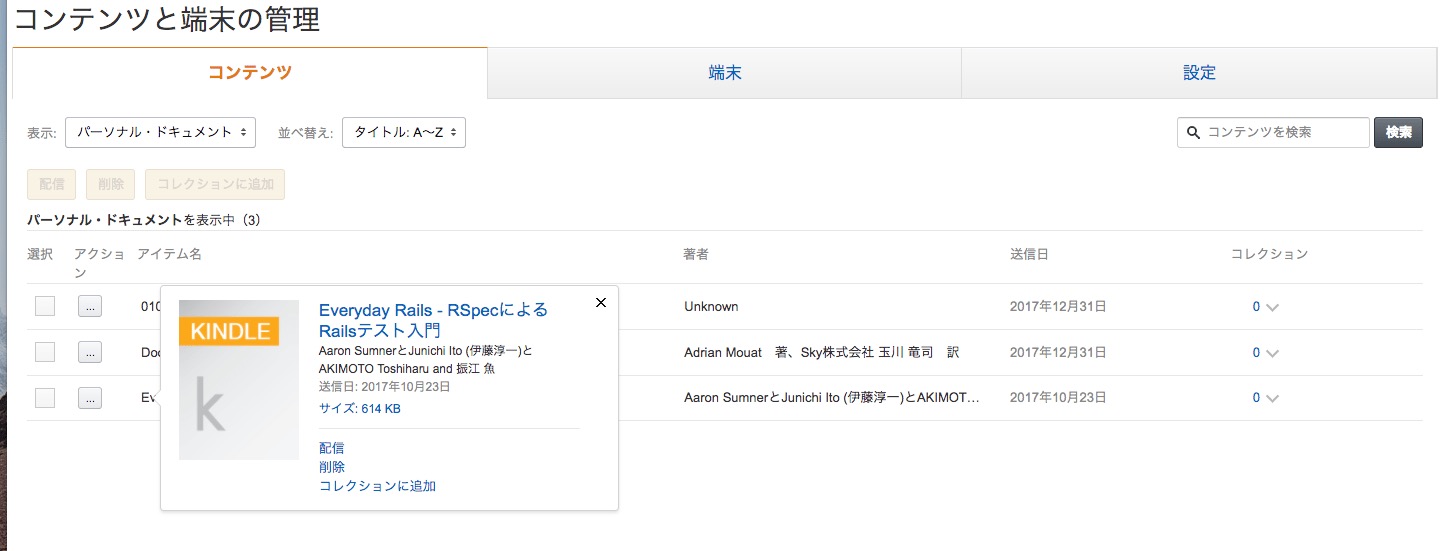Expand collection chevron in the Aaron Sumner row
The height and width of the screenshot is (551, 1443).
click(x=1272, y=399)
